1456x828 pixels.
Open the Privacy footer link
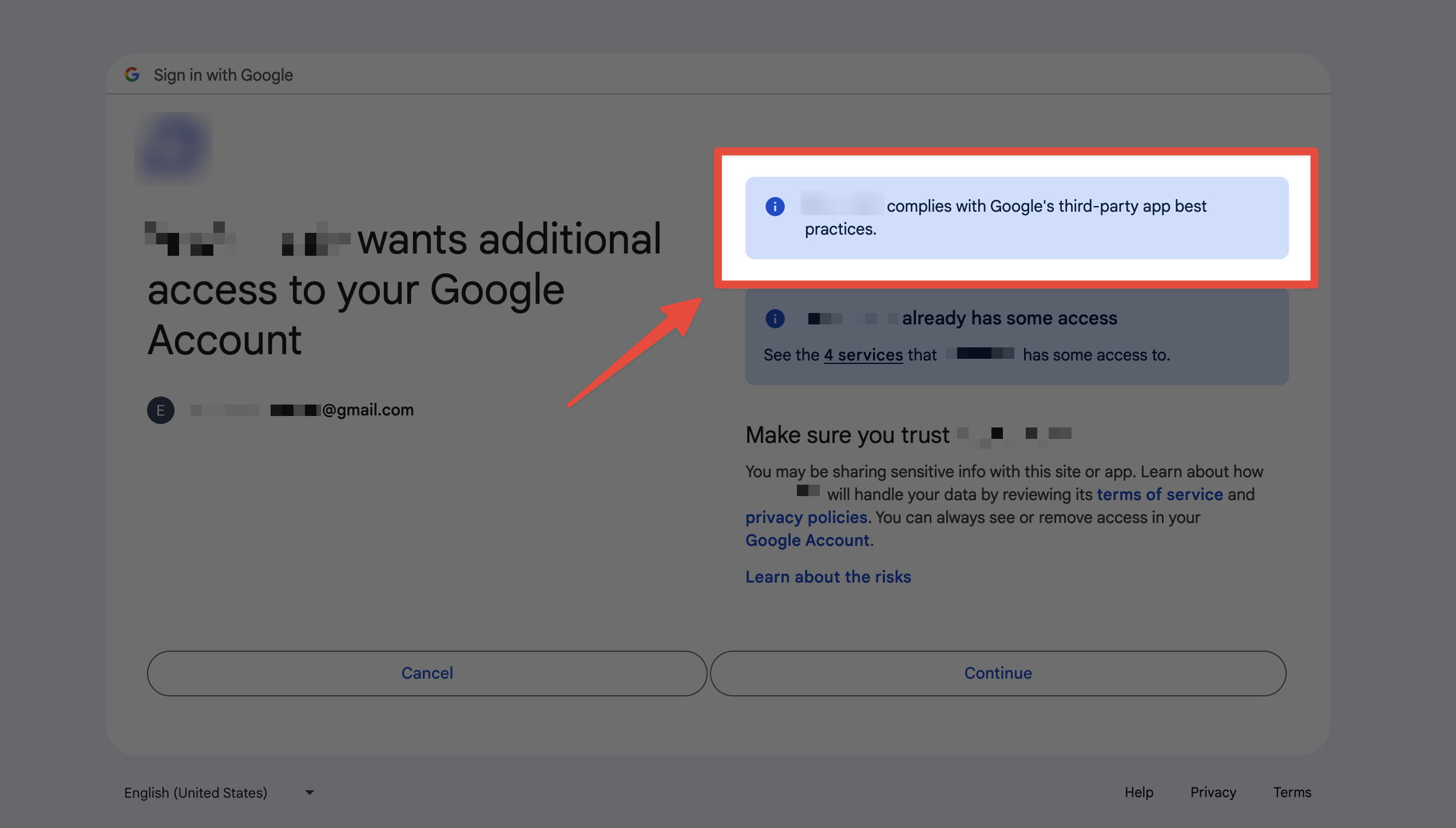[1213, 793]
